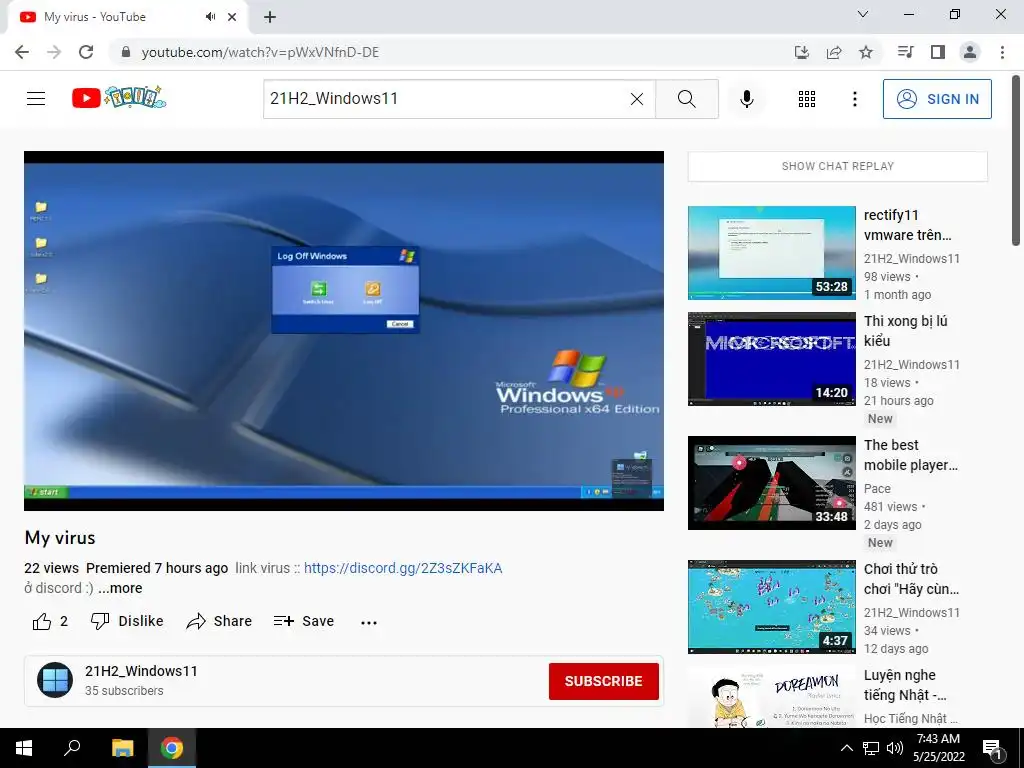Open Chrome profile avatar
The height and width of the screenshot is (768, 1024).
coord(970,52)
